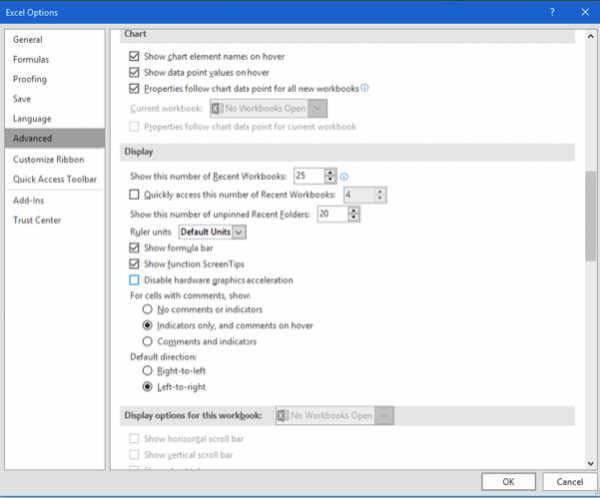Click the 'For cells with comments, show:' label

pyautogui.click(x=190, y=296)
